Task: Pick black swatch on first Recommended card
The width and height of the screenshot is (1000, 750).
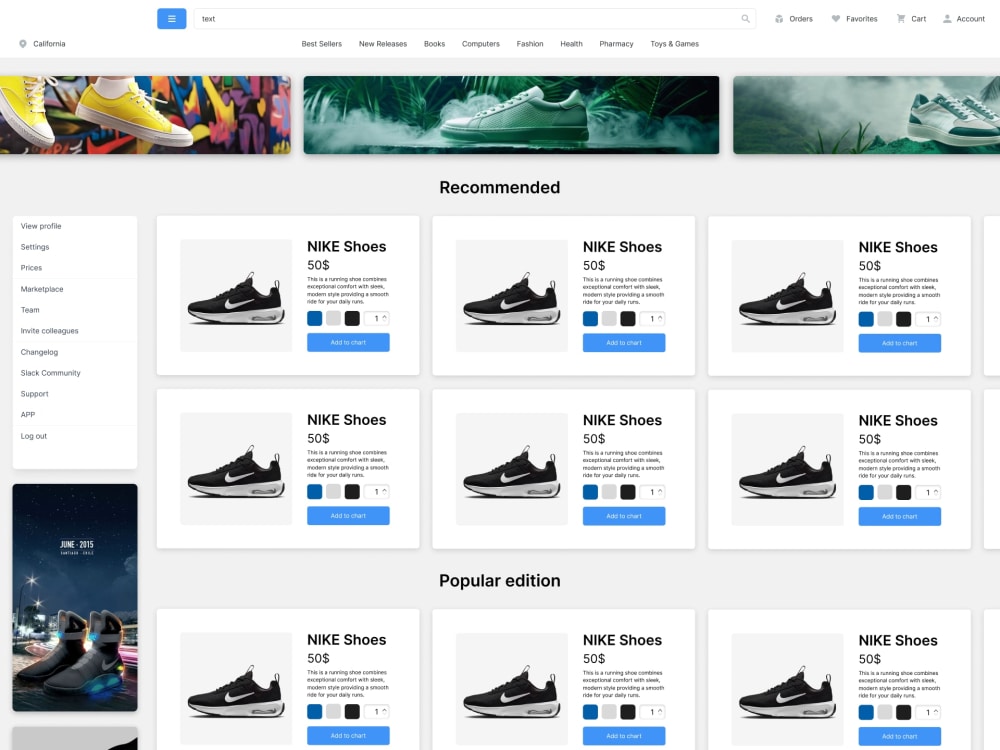Action: point(352,318)
